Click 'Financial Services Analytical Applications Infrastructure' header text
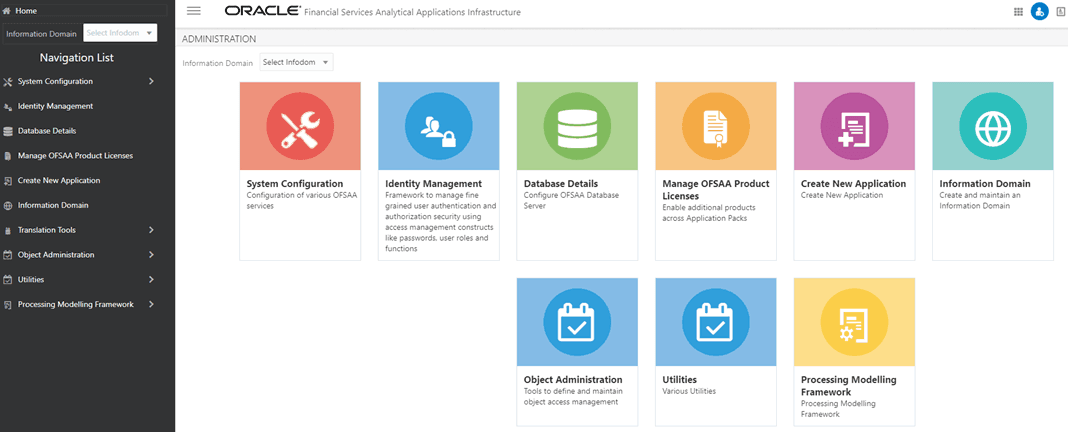 click(413, 12)
